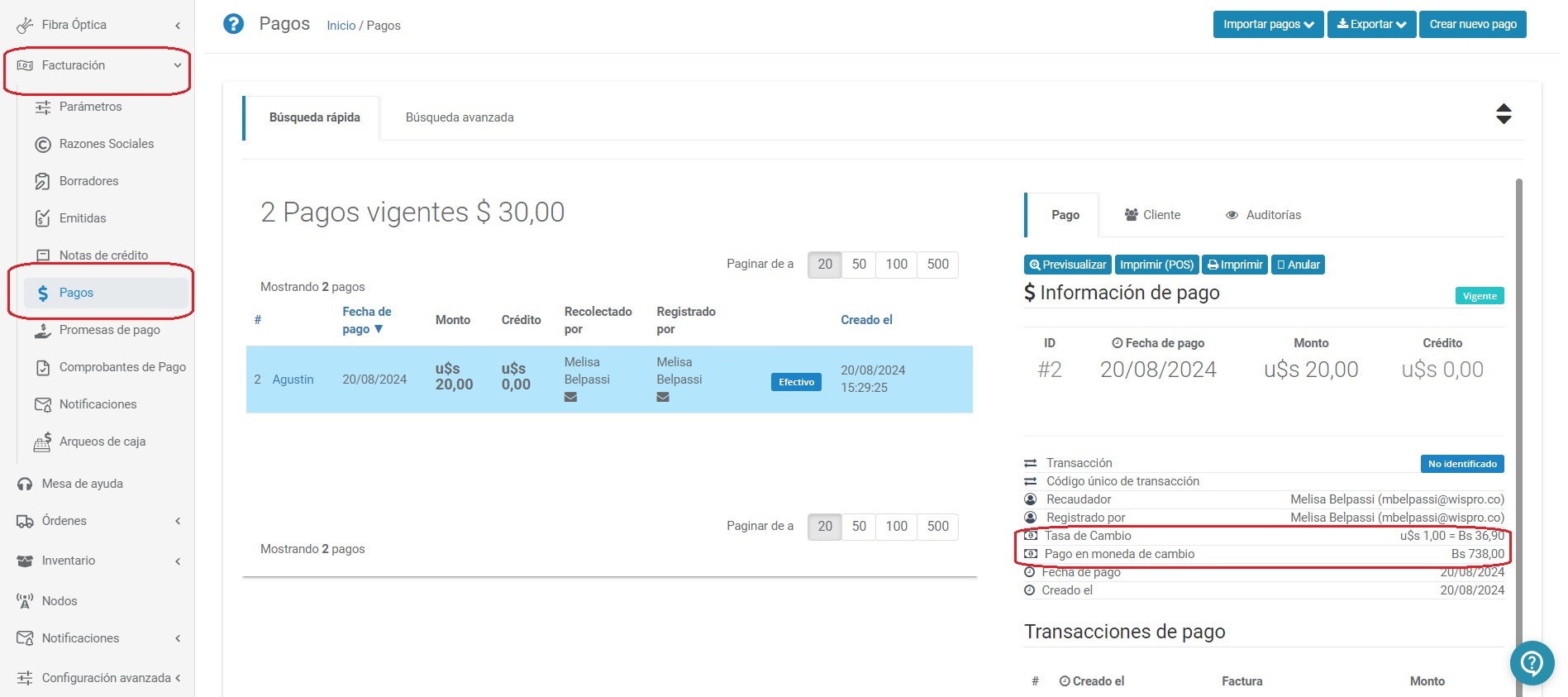Click Crear nuevo pago button
Image resolution: width=1568 pixels, height=697 pixels.
click(x=1473, y=24)
